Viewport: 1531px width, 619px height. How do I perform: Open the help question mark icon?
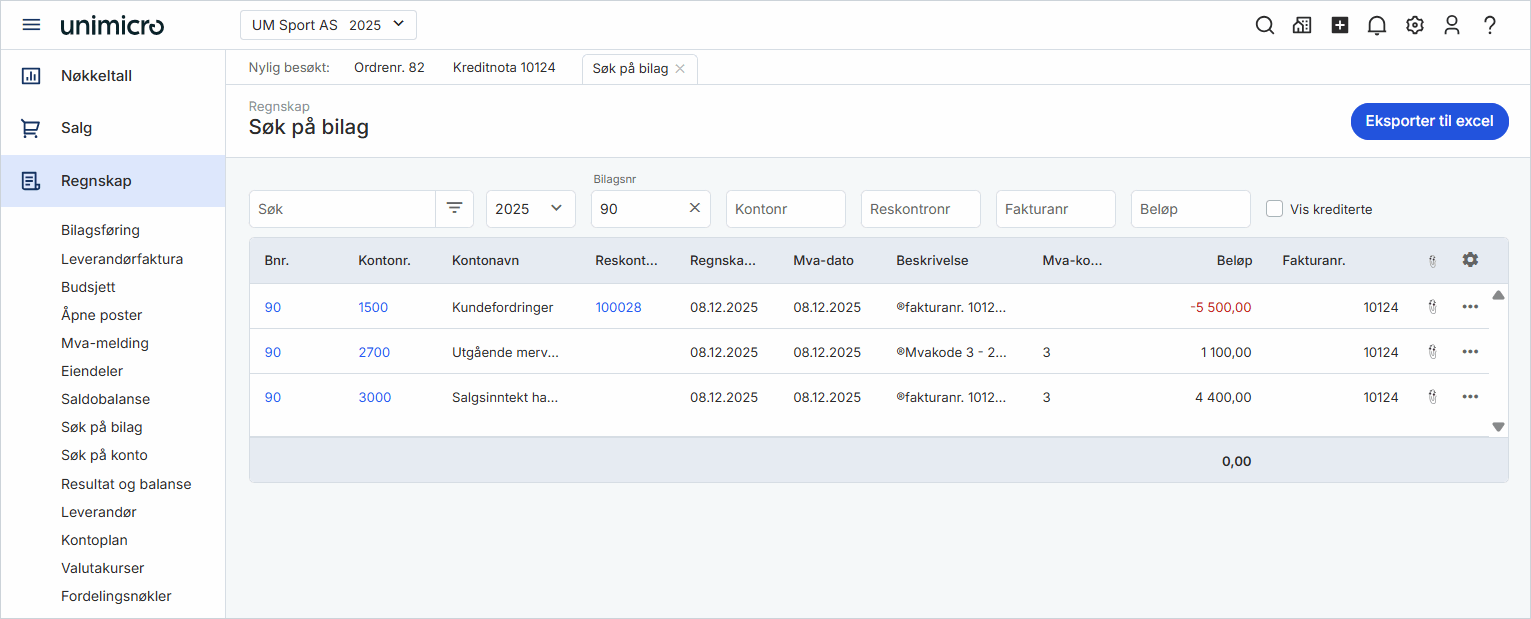coord(1490,26)
